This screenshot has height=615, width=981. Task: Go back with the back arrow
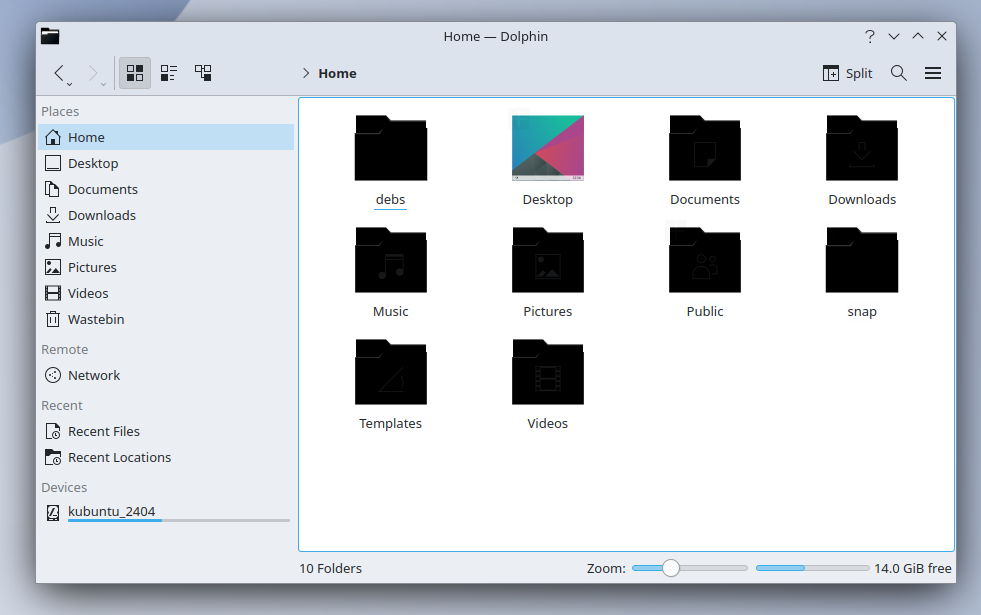(x=59, y=73)
